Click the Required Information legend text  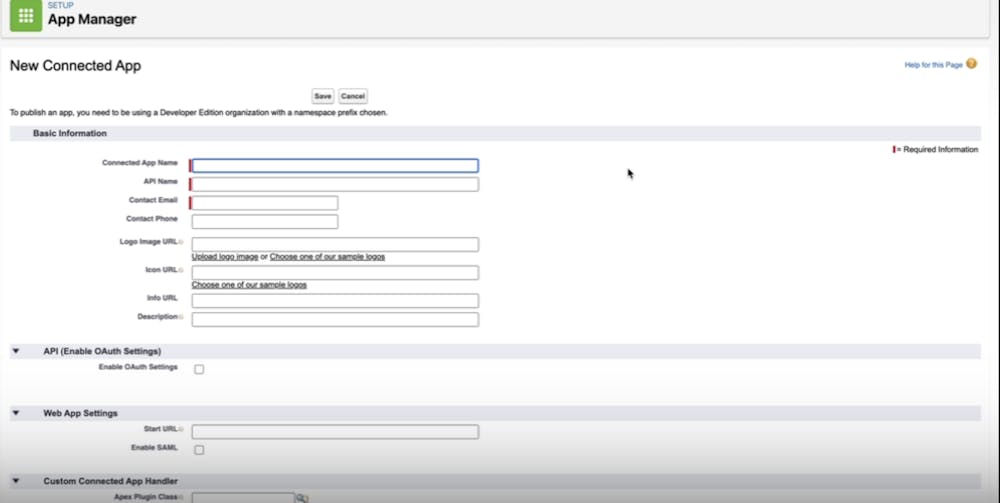[938, 149]
